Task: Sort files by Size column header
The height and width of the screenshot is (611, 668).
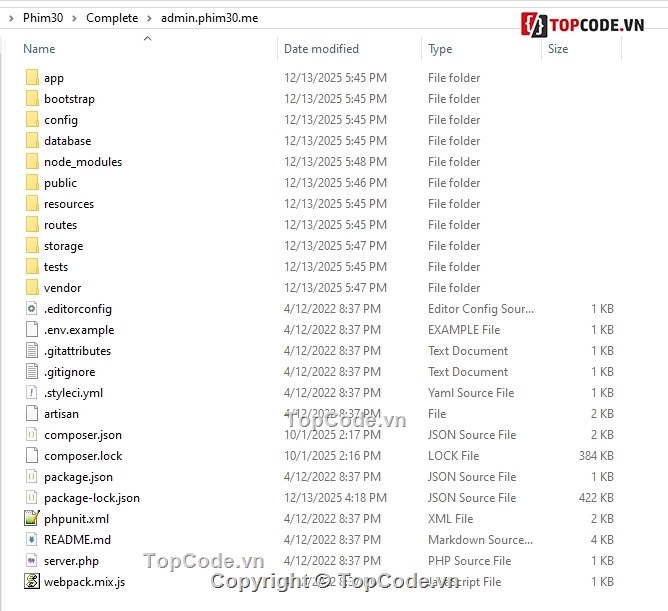Action: (x=558, y=49)
